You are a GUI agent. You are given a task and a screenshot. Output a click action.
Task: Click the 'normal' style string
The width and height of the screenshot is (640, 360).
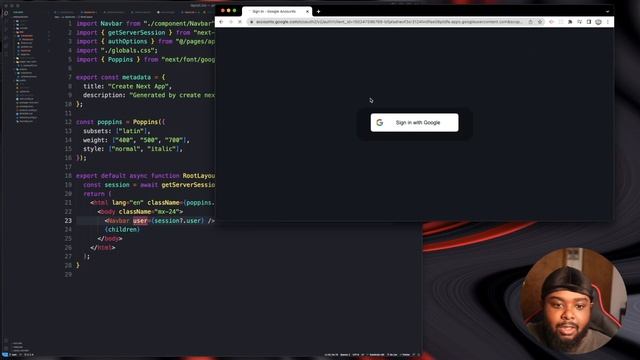point(126,149)
